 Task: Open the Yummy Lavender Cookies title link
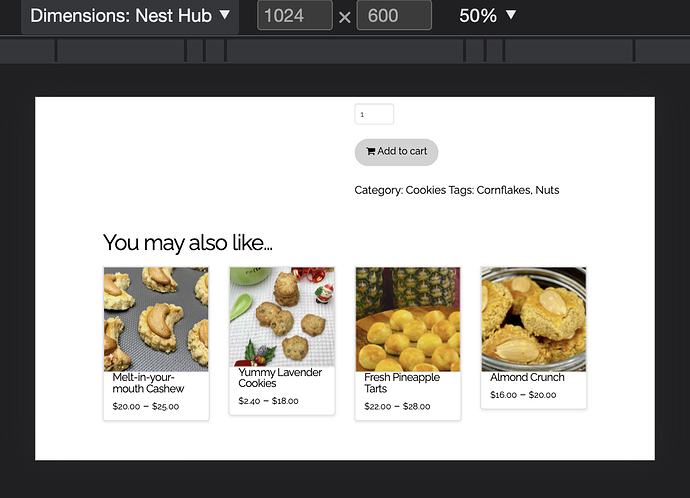(x=266, y=378)
